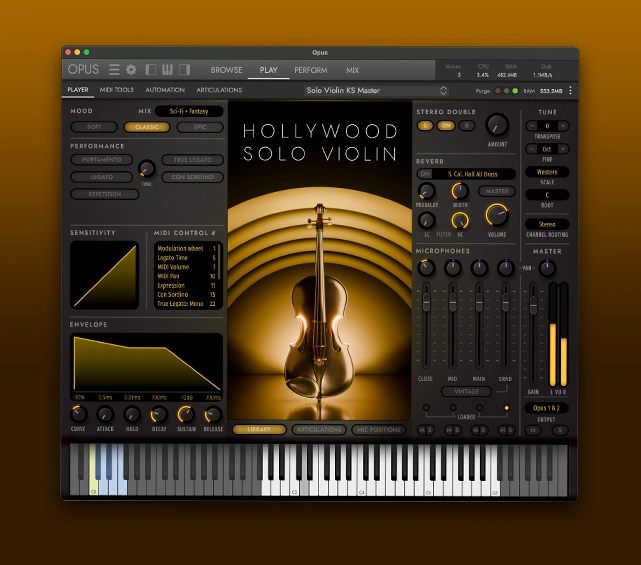Screen dimensions: 641x565
Task: Click the Envelope Attack knob
Action: [105, 415]
